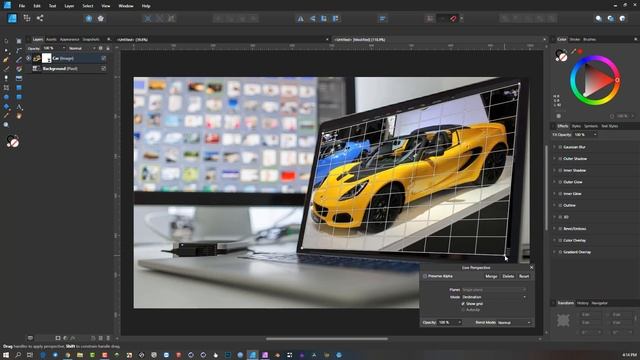
Task: Select the Crop tool
Action: 6,88
